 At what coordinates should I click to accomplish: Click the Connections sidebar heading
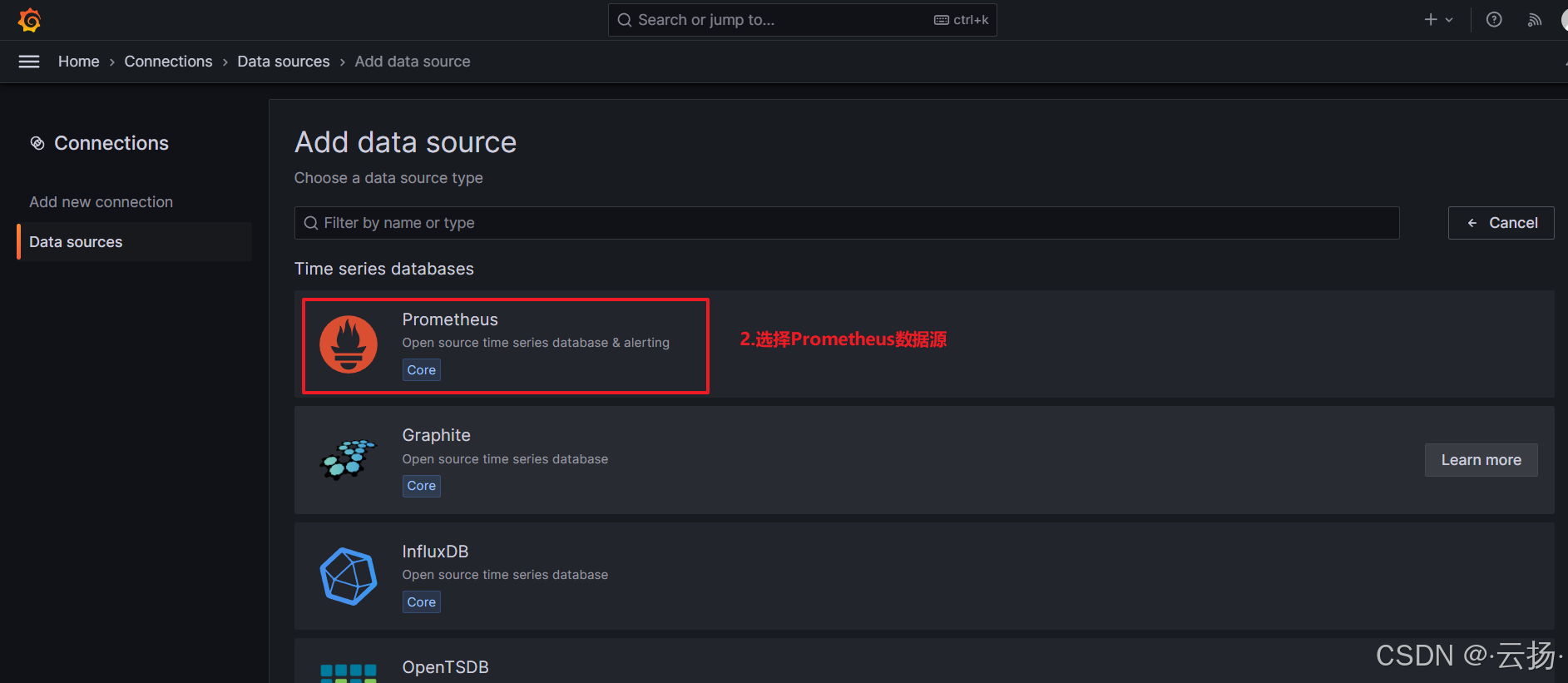111,143
